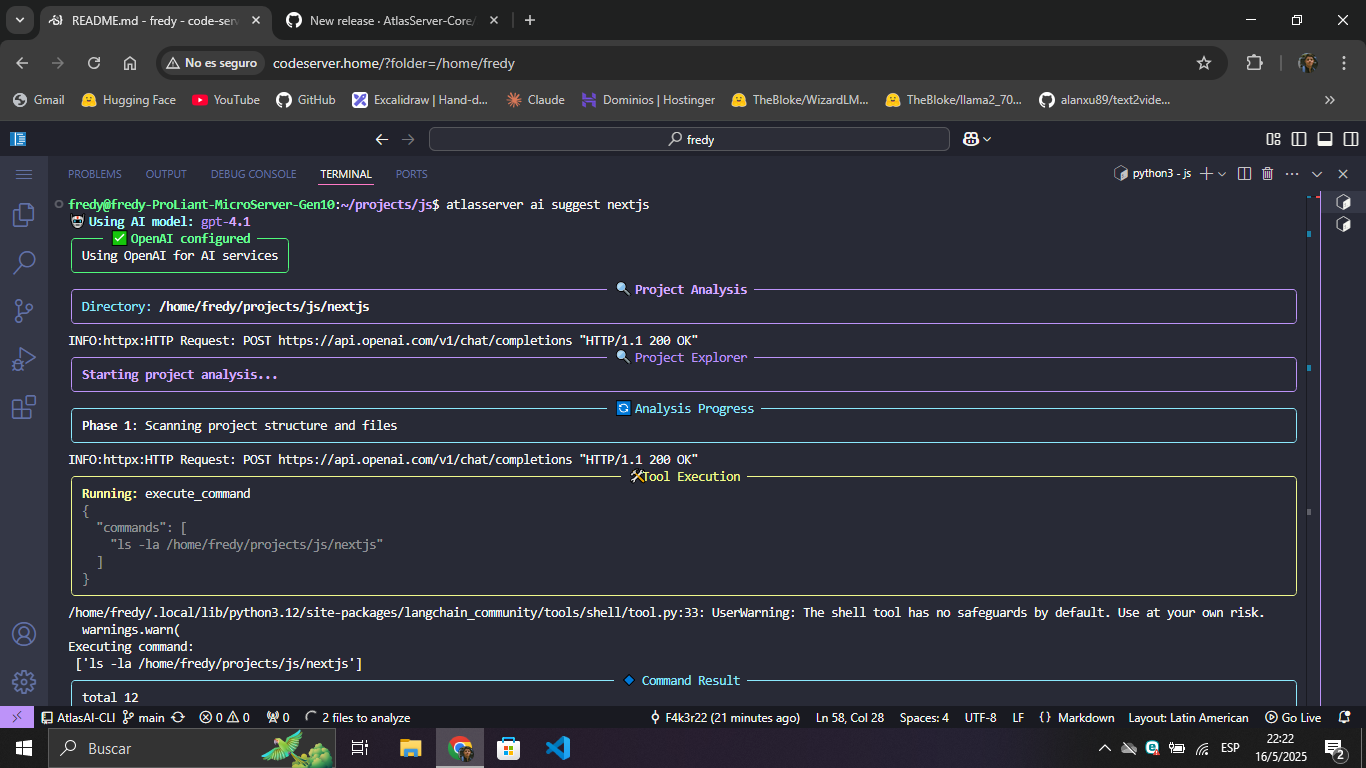Open terminal More Actions ellipsis
The width and height of the screenshot is (1366, 768).
pyautogui.click(x=1292, y=174)
